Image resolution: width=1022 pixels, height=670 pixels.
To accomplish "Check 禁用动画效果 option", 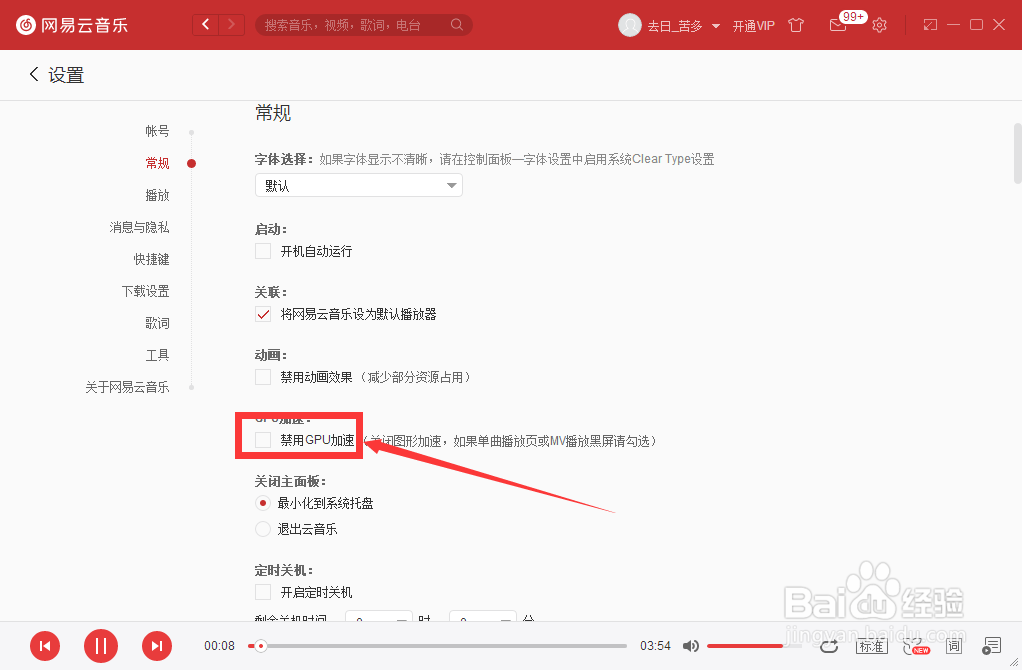I will 263,377.
